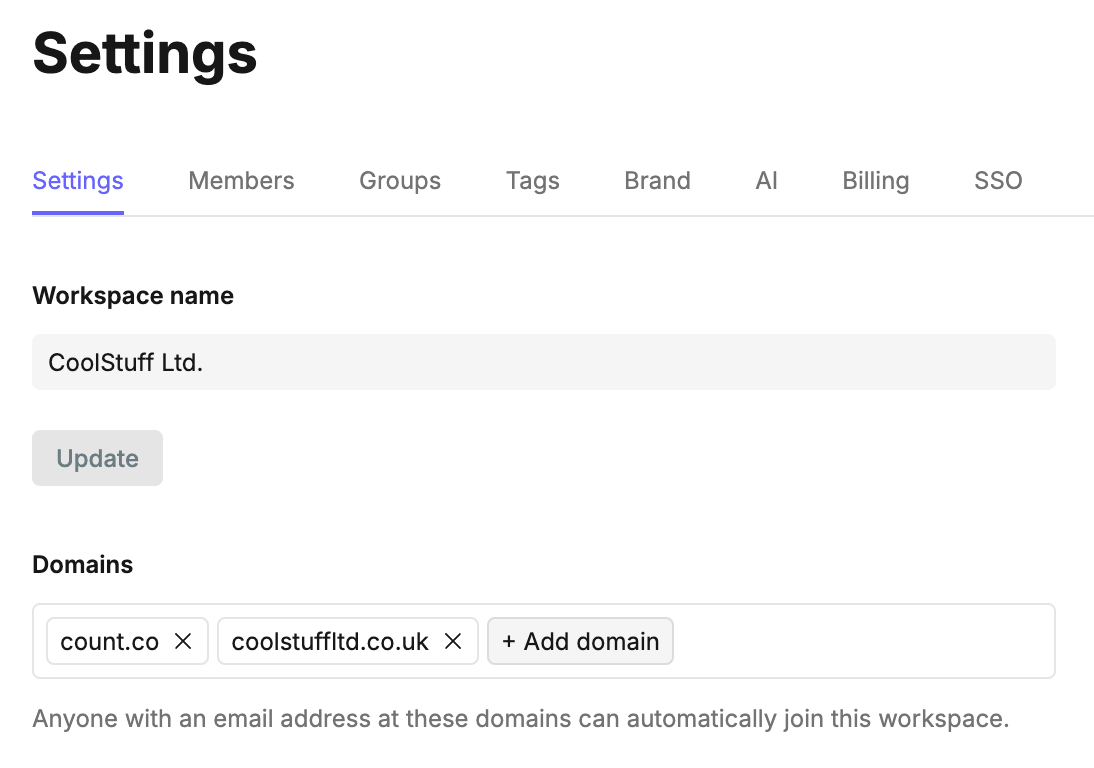The image size is (1094, 768).
Task: Click the Add domain button
Action: coord(580,642)
